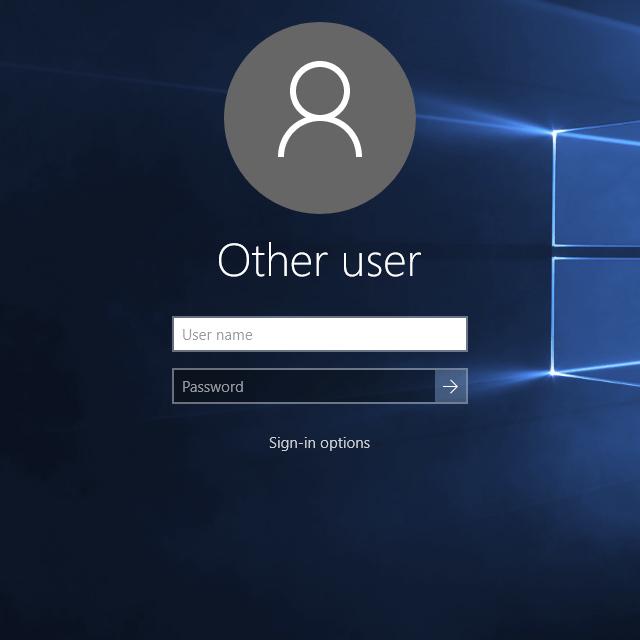Screen dimensions: 640x640
Task: Click the lower Windows logo pane on wallpaper
Action: click(598, 314)
